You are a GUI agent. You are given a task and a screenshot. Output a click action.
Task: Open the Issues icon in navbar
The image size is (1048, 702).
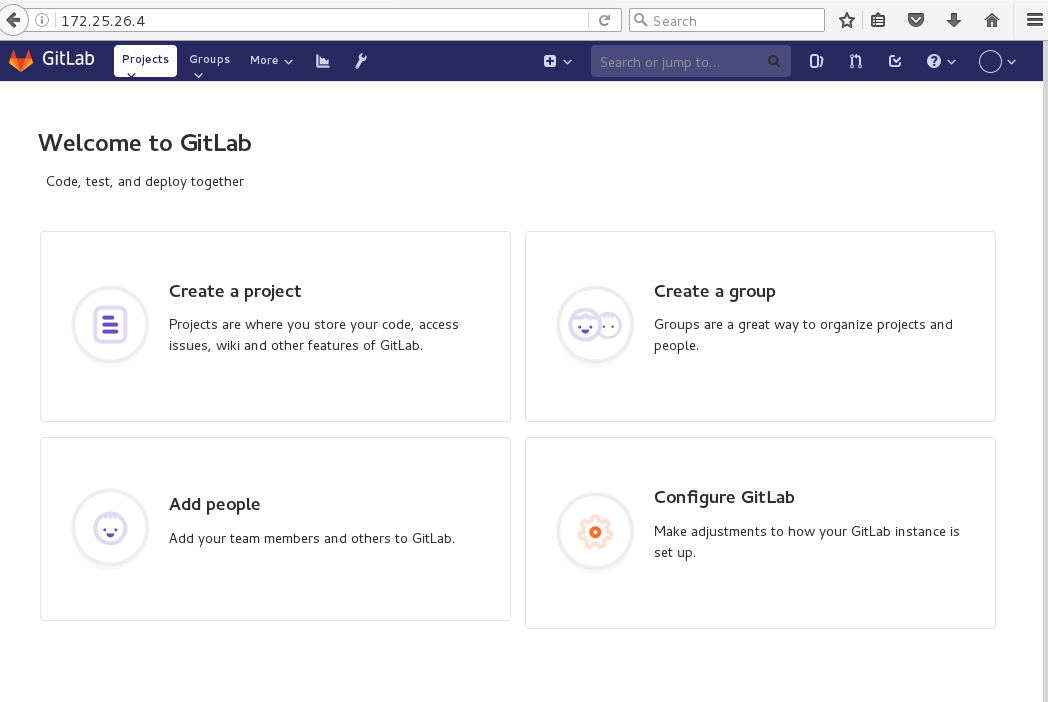[816, 62]
